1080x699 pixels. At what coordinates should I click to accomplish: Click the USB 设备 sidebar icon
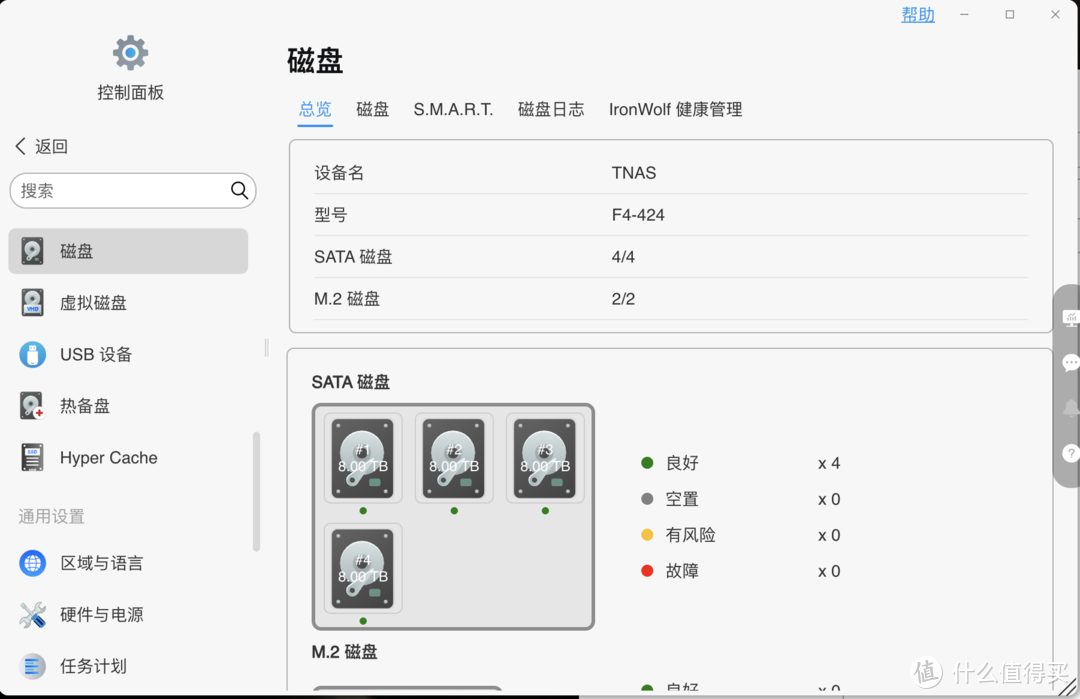pos(93,354)
